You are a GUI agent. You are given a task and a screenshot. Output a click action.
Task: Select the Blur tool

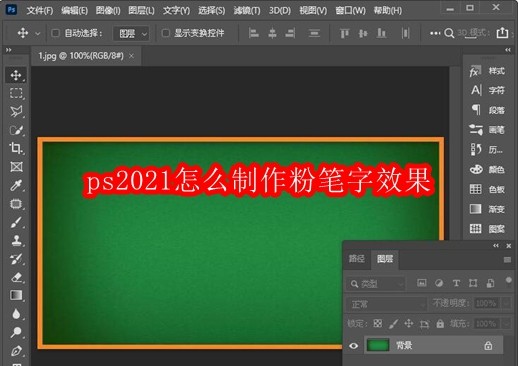tap(16, 314)
